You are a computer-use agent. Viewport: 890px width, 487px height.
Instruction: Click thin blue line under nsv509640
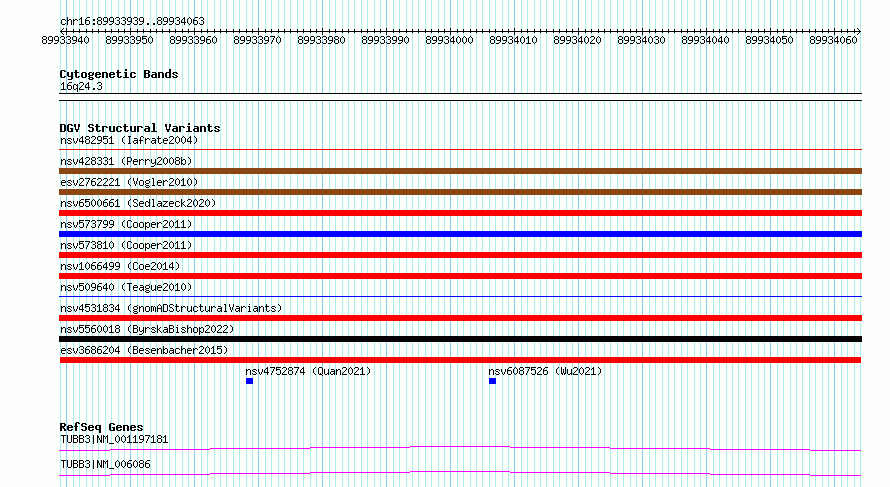coord(460,297)
